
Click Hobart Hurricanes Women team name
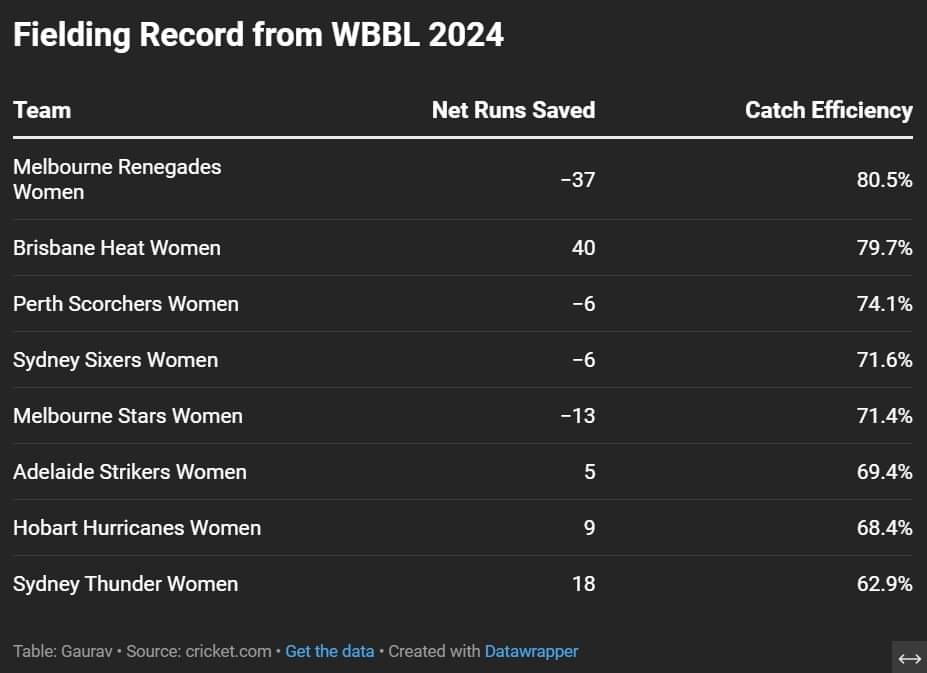[x=137, y=528]
